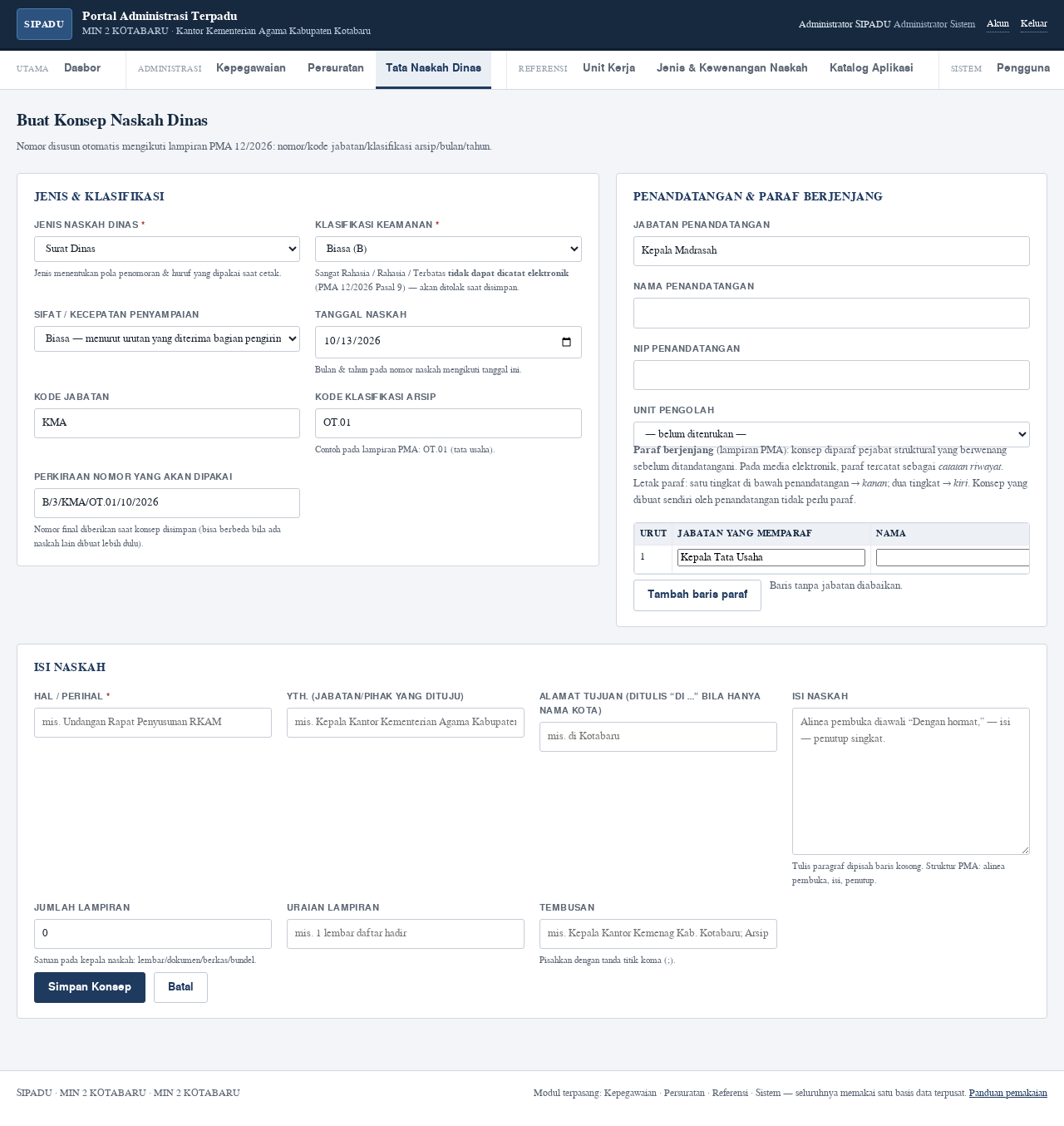Click the Isi Naskah textarea resize handle

point(1025,850)
